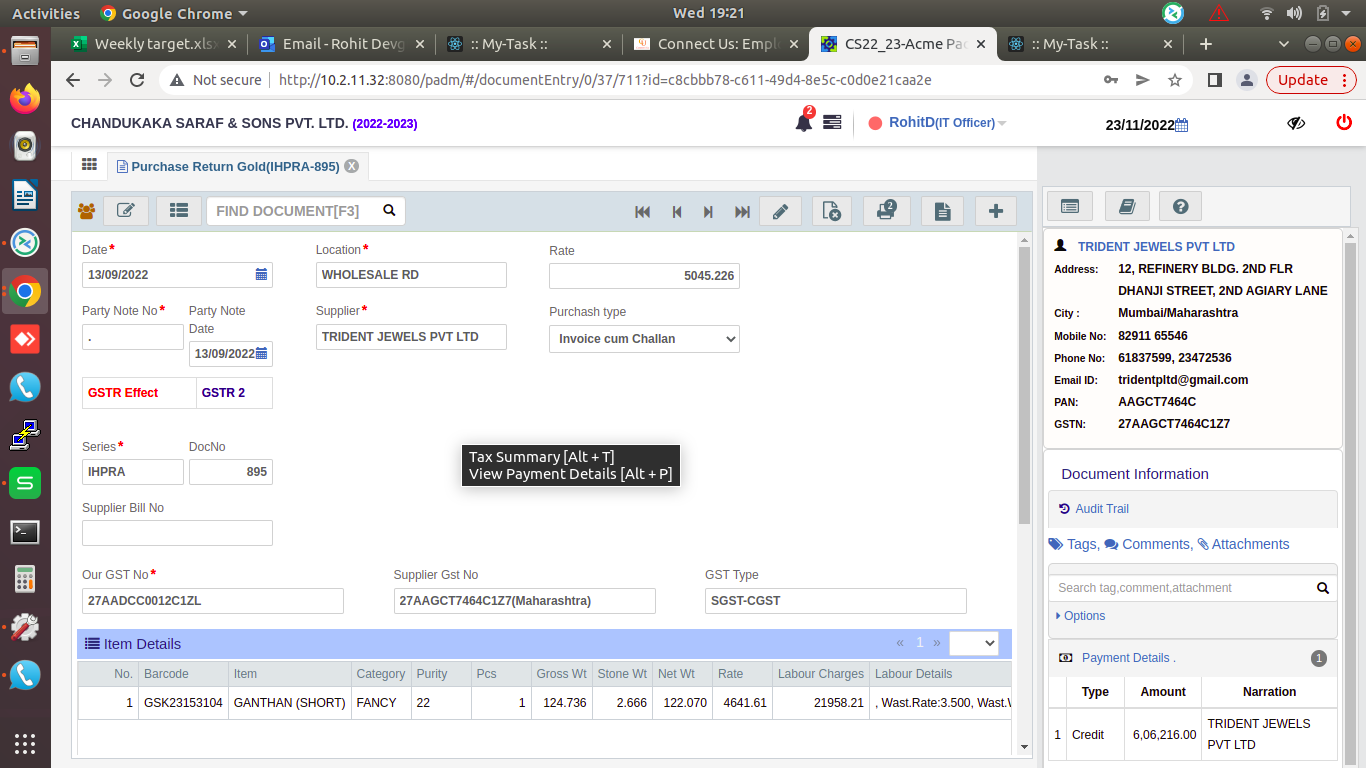The width and height of the screenshot is (1366, 768).
Task: Click the main form vertical scrollbar
Action: [x=1024, y=385]
